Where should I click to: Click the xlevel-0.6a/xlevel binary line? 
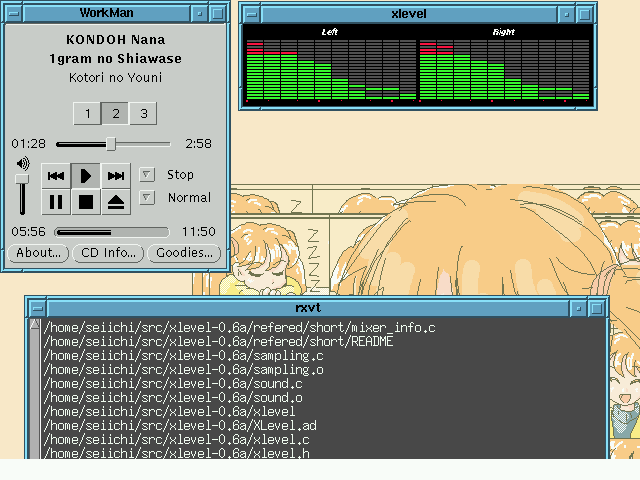(x=169, y=411)
